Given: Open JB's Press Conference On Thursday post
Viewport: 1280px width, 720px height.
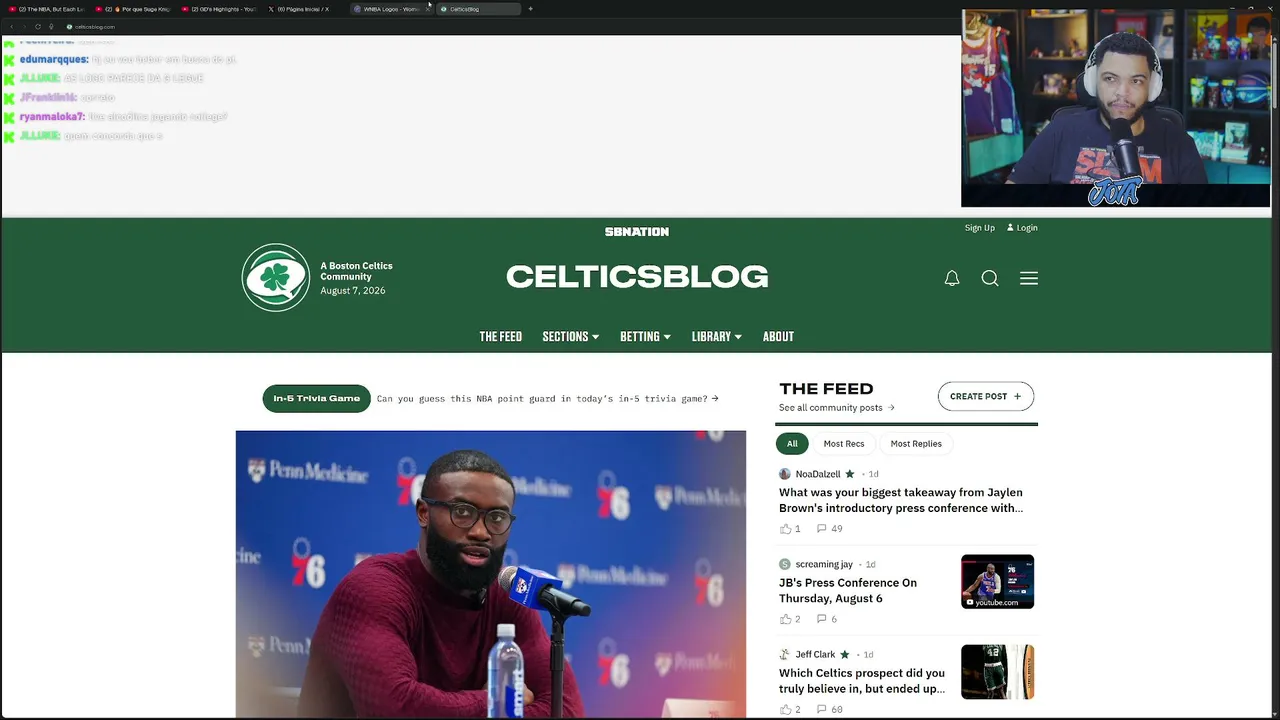Looking at the screenshot, I should (848, 591).
